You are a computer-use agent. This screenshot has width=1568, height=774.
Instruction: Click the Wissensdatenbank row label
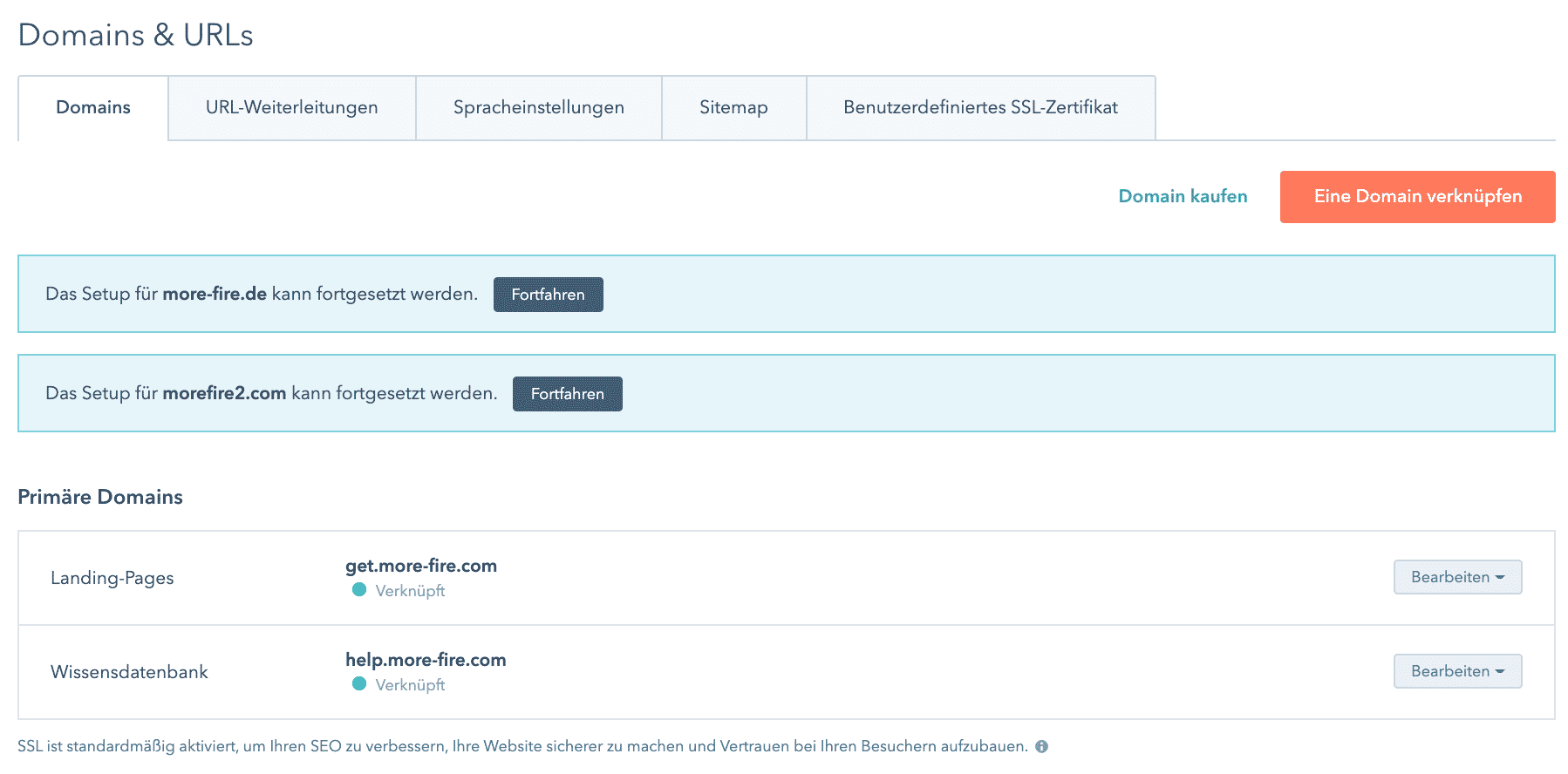tap(129, 672)
